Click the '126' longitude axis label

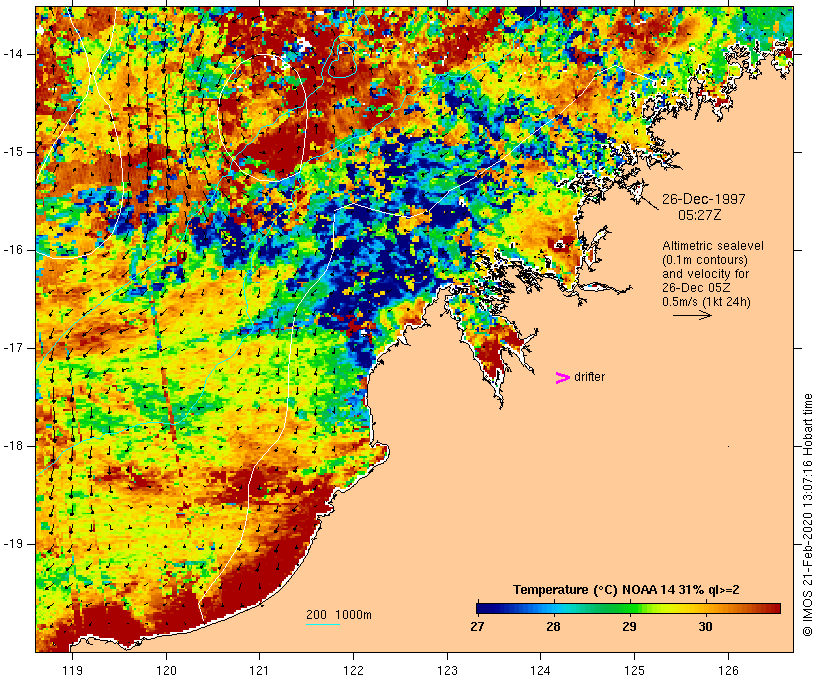point(728,670)
